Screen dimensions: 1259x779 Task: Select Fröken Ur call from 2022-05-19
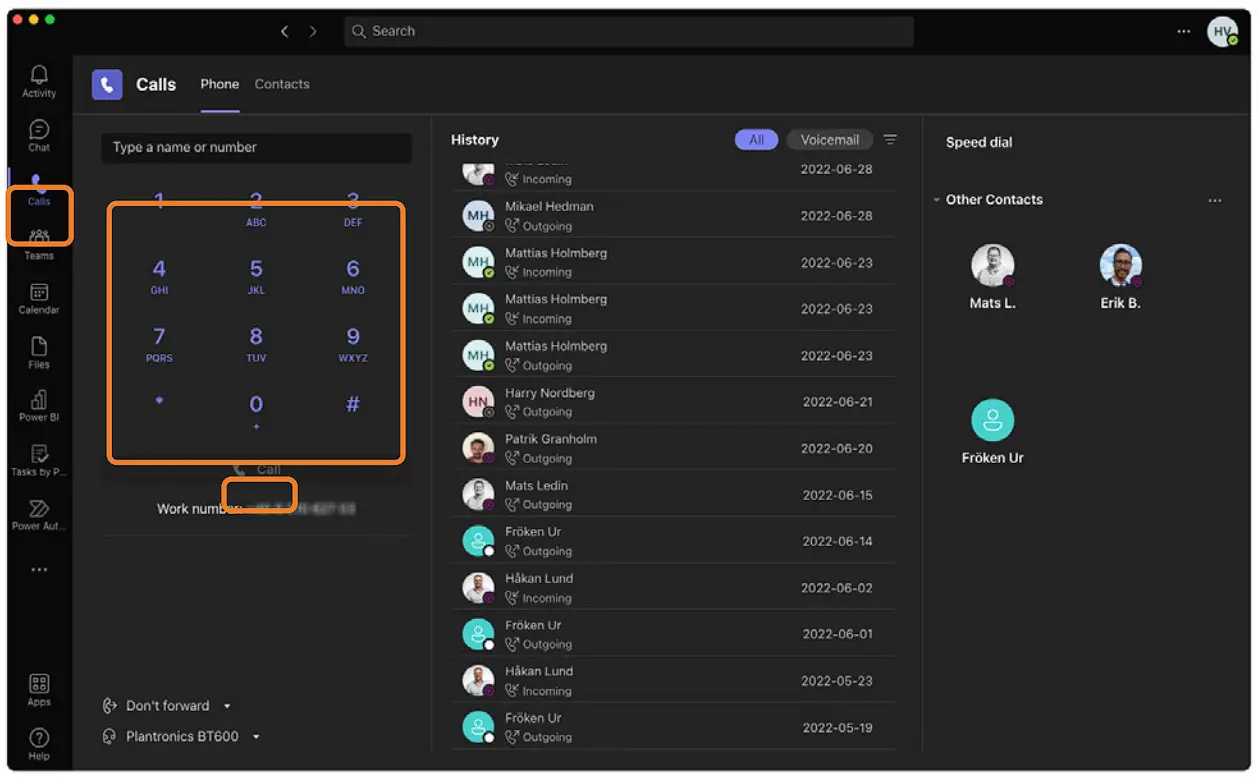pyautogui.click(x=673, y=727)
